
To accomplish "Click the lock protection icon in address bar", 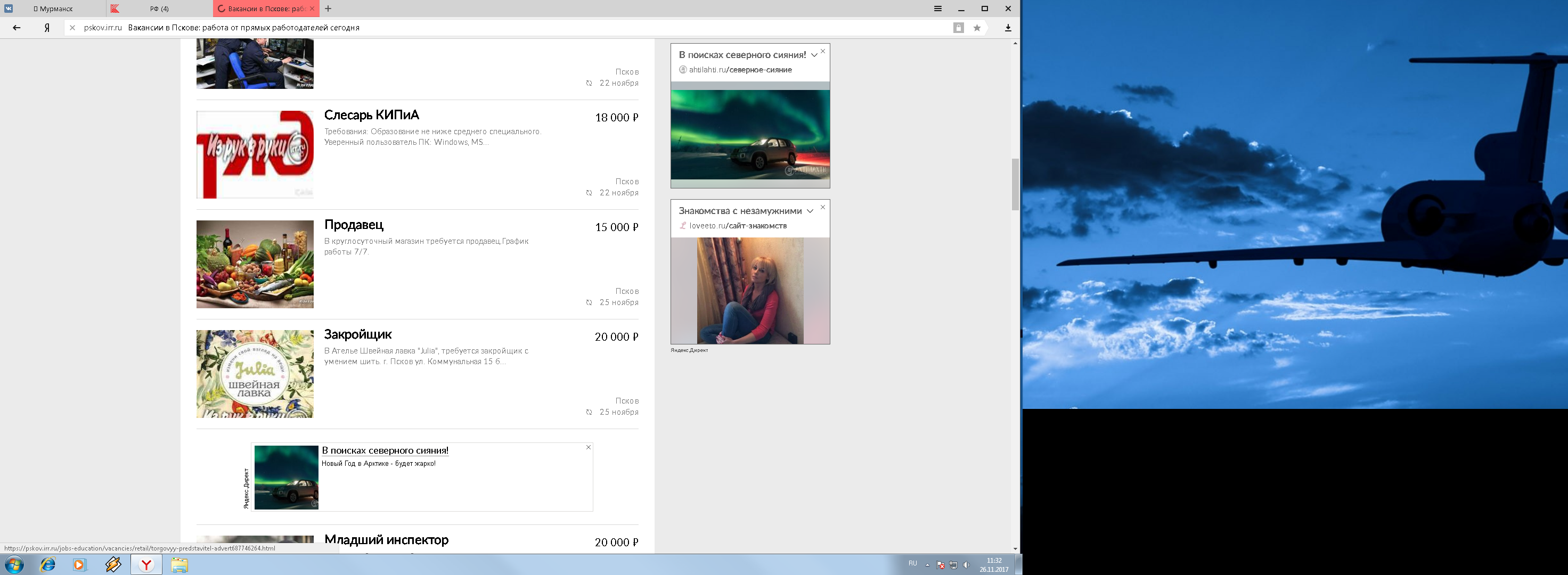I will pyautogui.click(x=959, y=28).
